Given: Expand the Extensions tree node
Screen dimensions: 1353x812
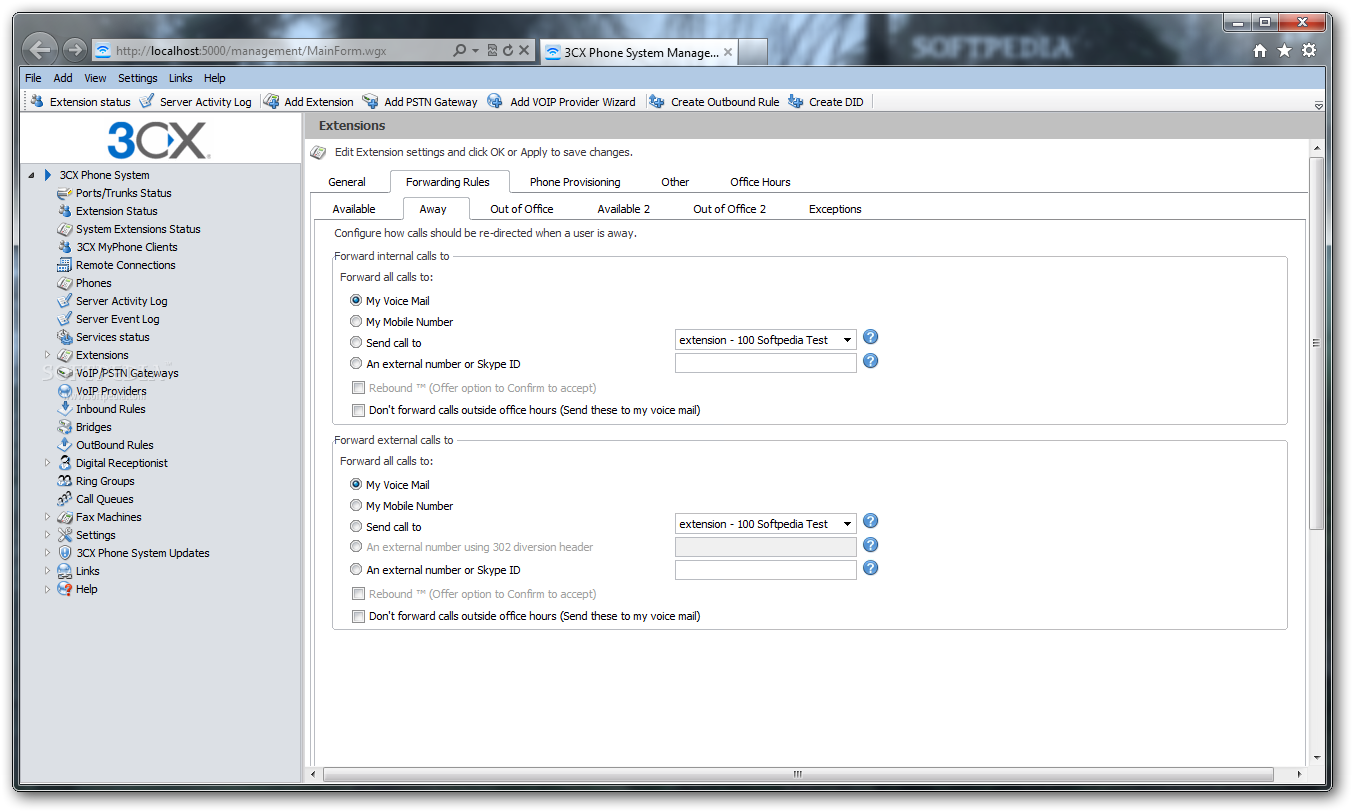Looking at the screenshot, I should tap(47, 355).
